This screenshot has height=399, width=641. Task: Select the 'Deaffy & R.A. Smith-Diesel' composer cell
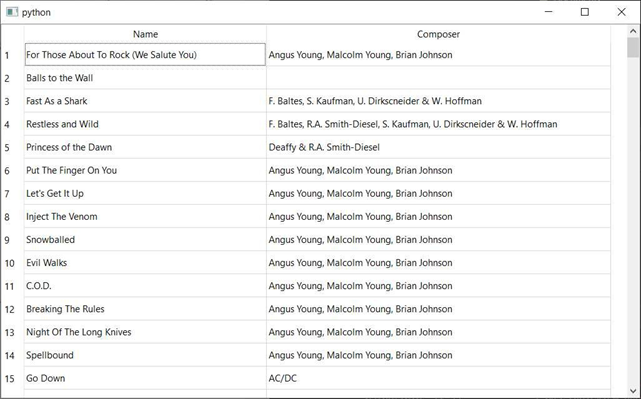pyautogui.click(x=438, y=147)
